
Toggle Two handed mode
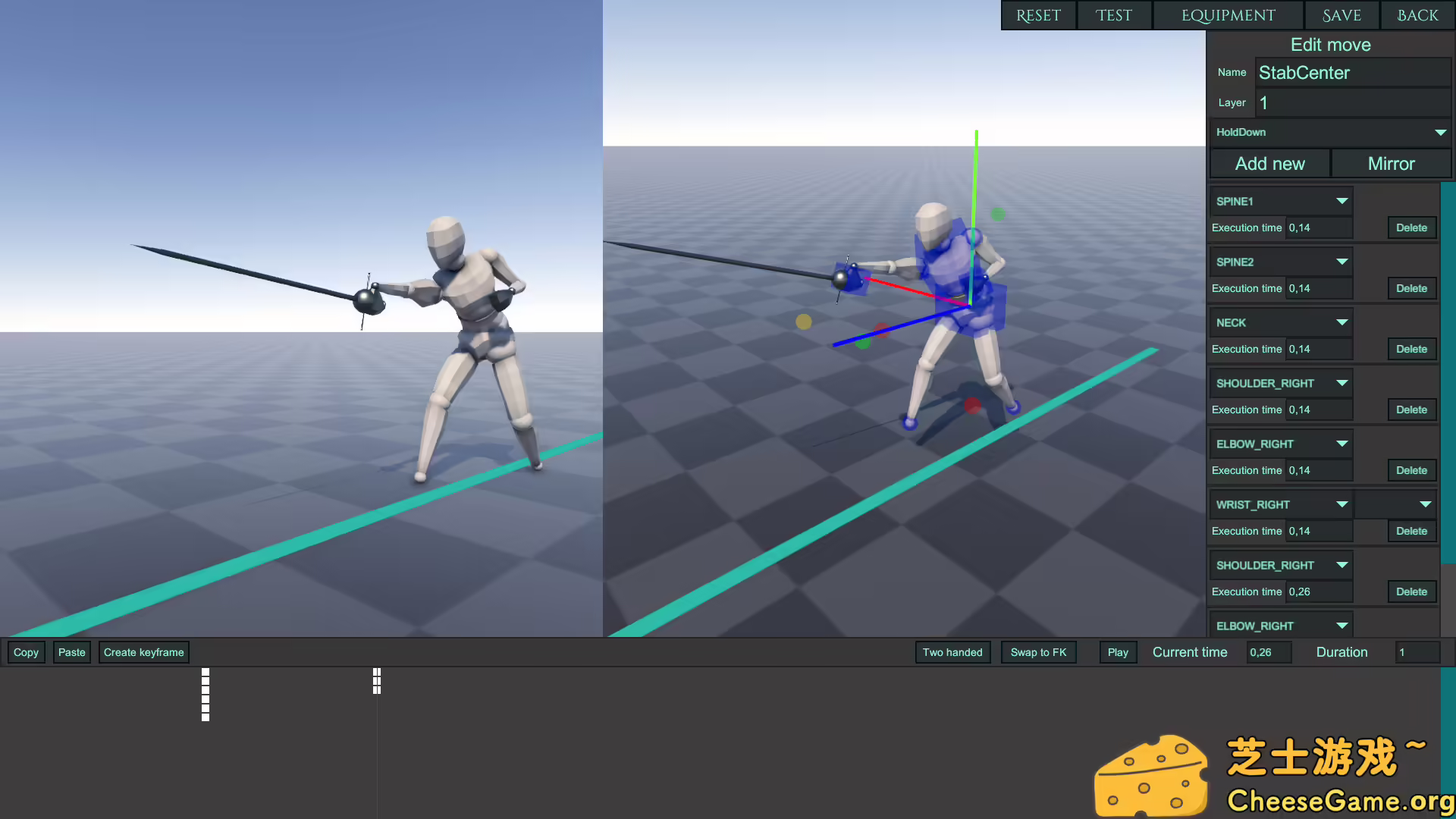[952, 651]
